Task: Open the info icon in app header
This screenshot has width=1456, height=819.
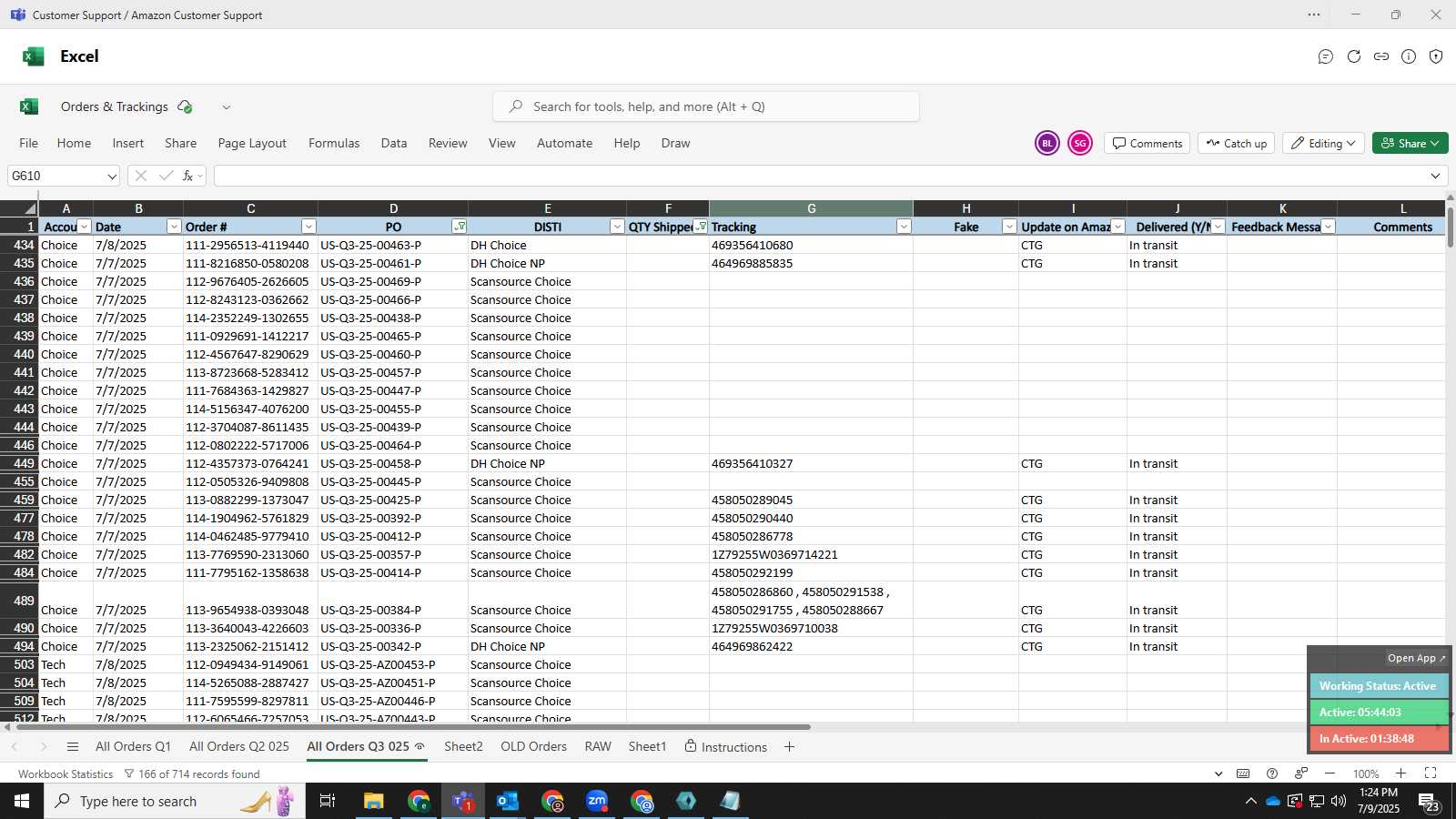Action: coord(1409,56)
